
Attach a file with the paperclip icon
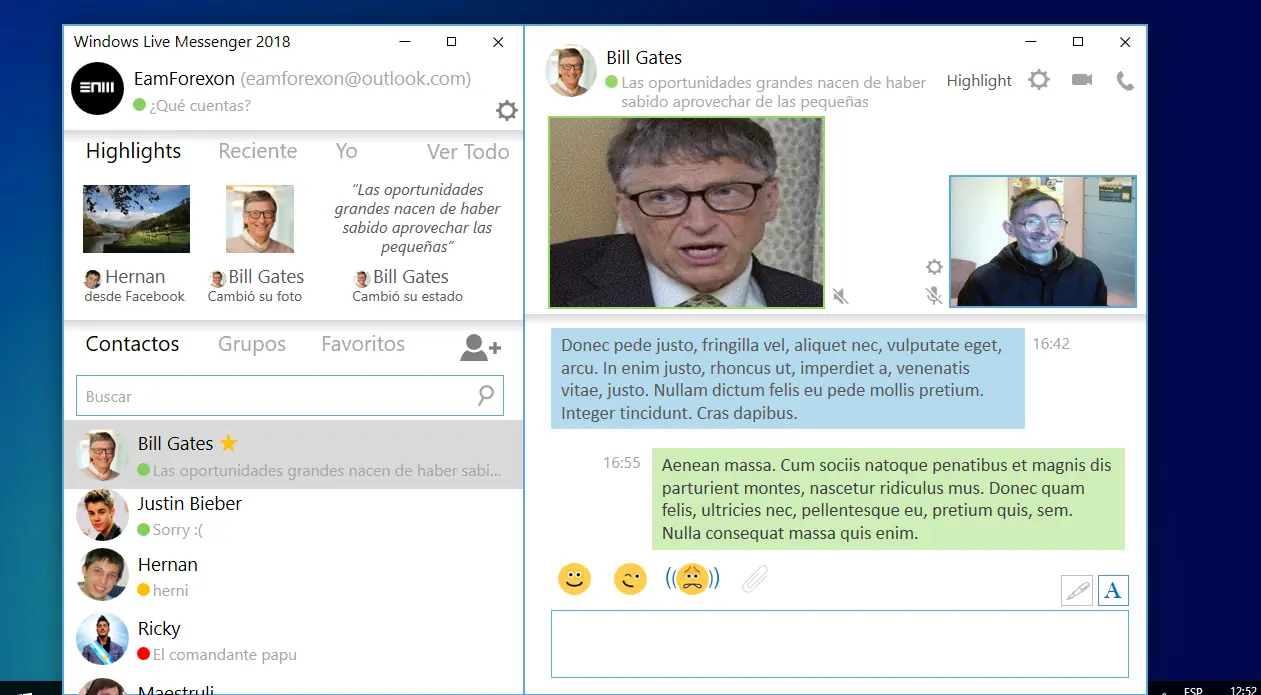(x=755, y=579)
